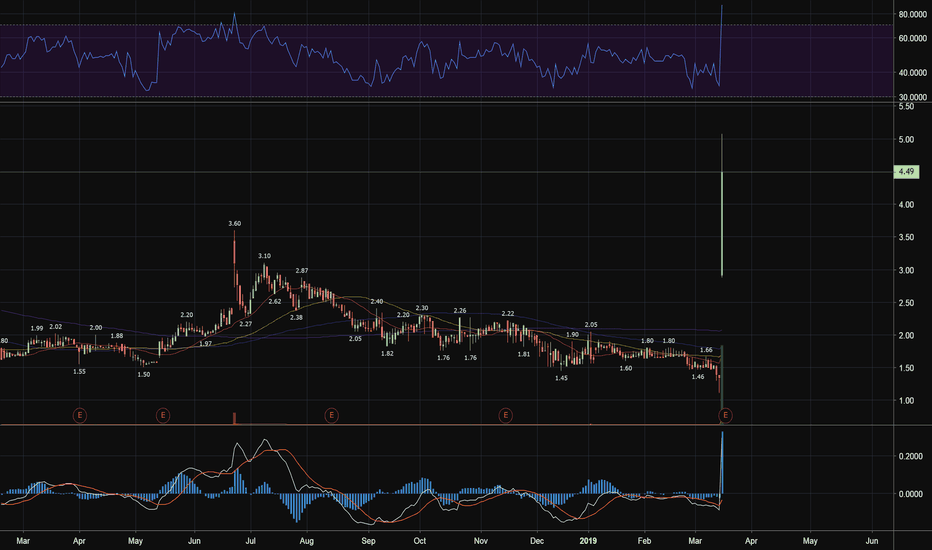932x550 pixels.
Task: Click the 2.27 price label
Action: [245, 324]
